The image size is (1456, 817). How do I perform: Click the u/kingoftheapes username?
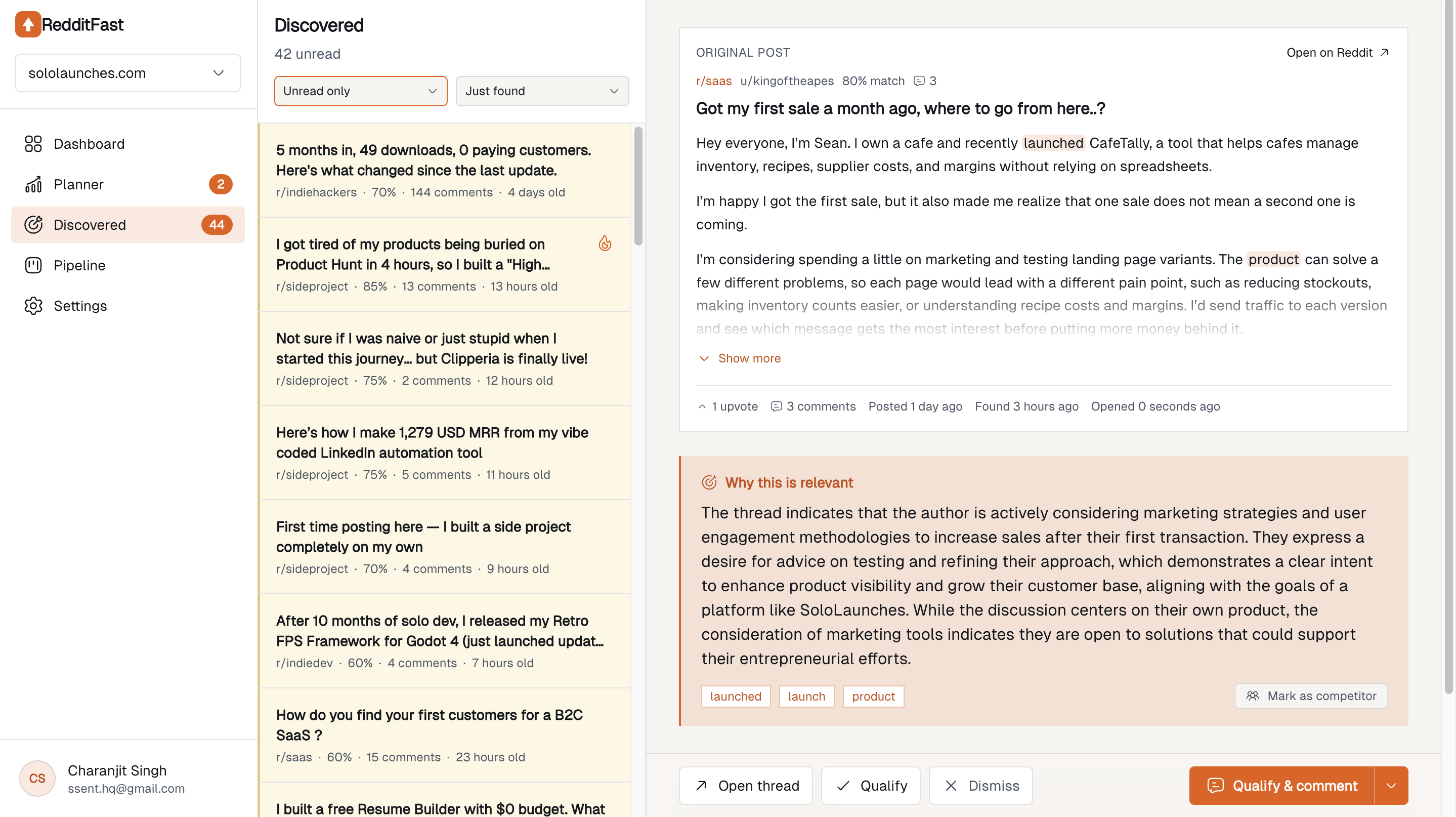coord(786,81)
